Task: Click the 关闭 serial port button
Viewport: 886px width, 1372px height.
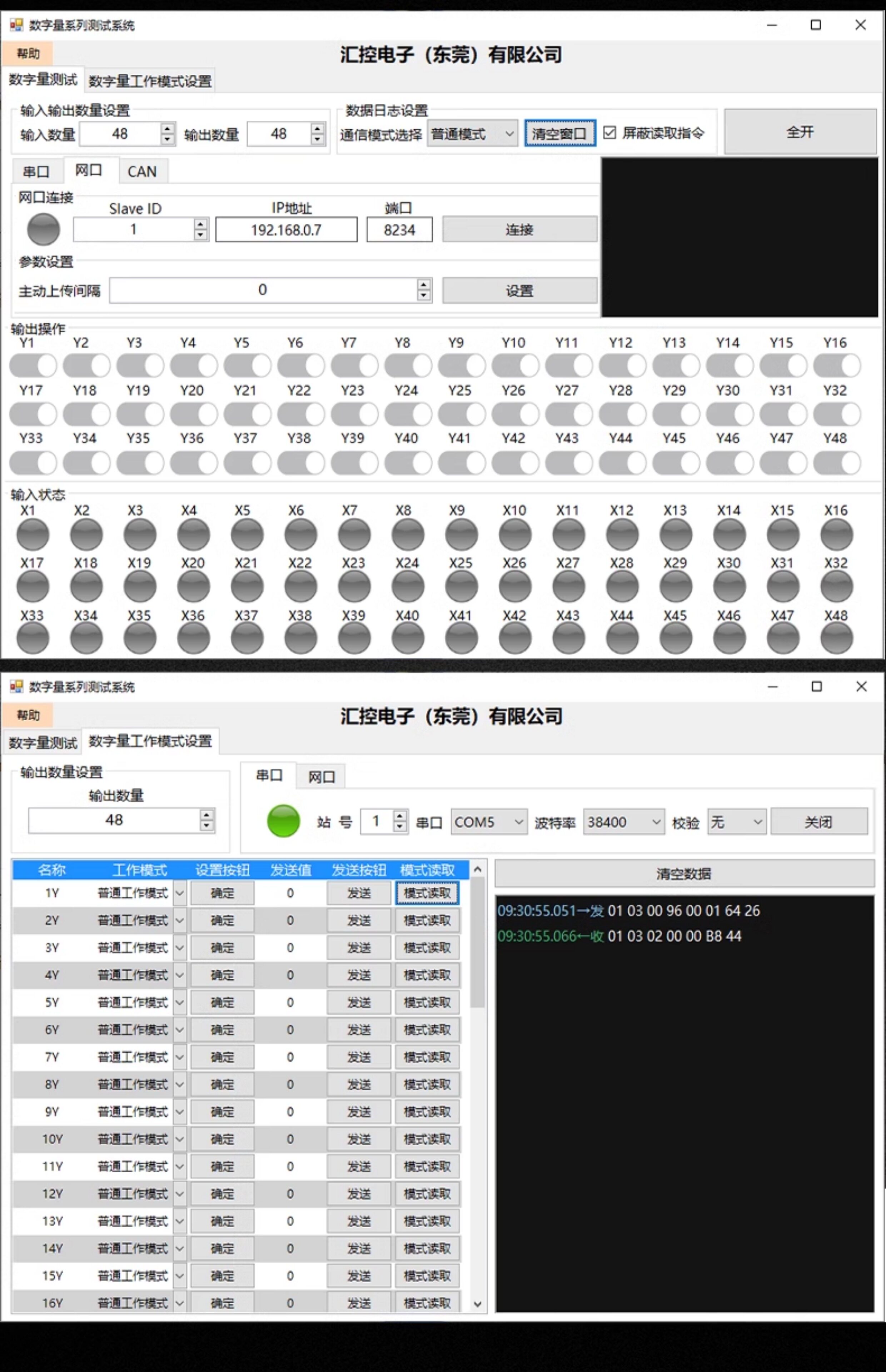Action: point(819,821)
